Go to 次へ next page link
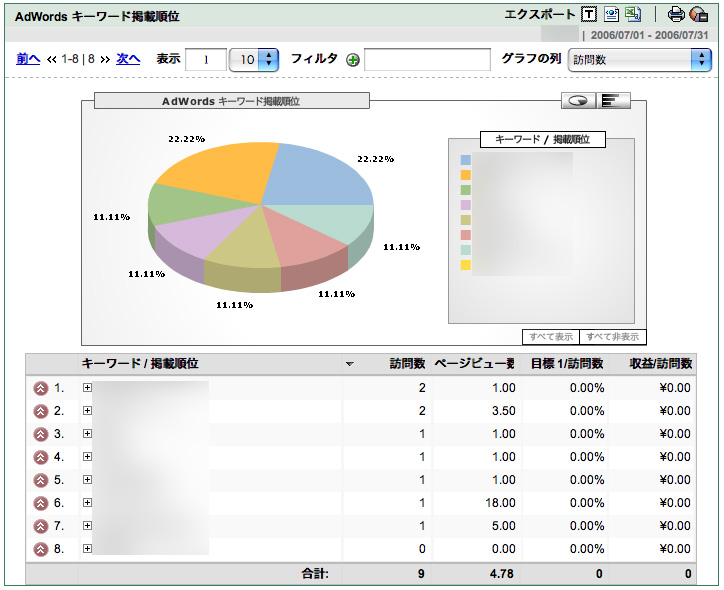This screenshot has width=724, height=590. point(128,59)
